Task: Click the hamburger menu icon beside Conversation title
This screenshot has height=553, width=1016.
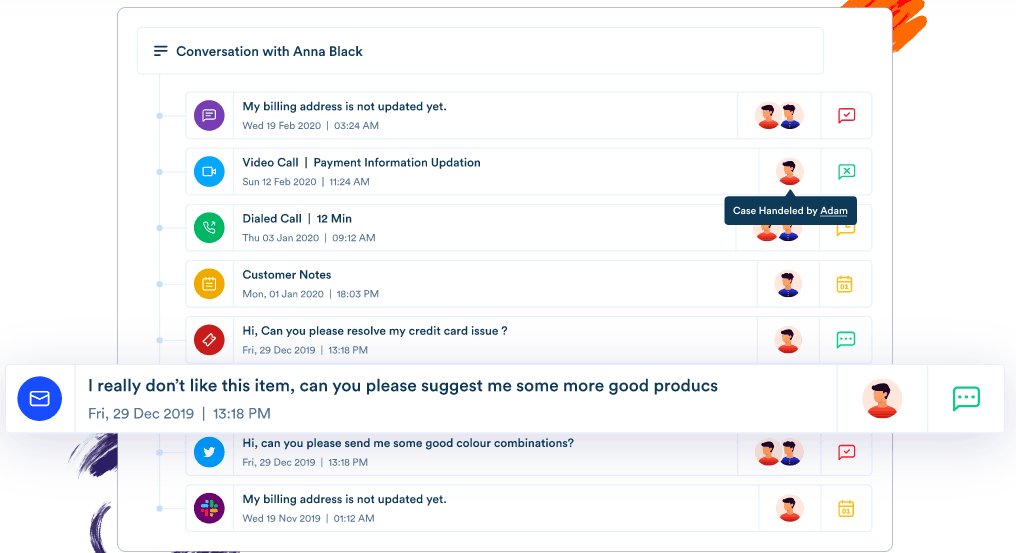Action: 160,51
